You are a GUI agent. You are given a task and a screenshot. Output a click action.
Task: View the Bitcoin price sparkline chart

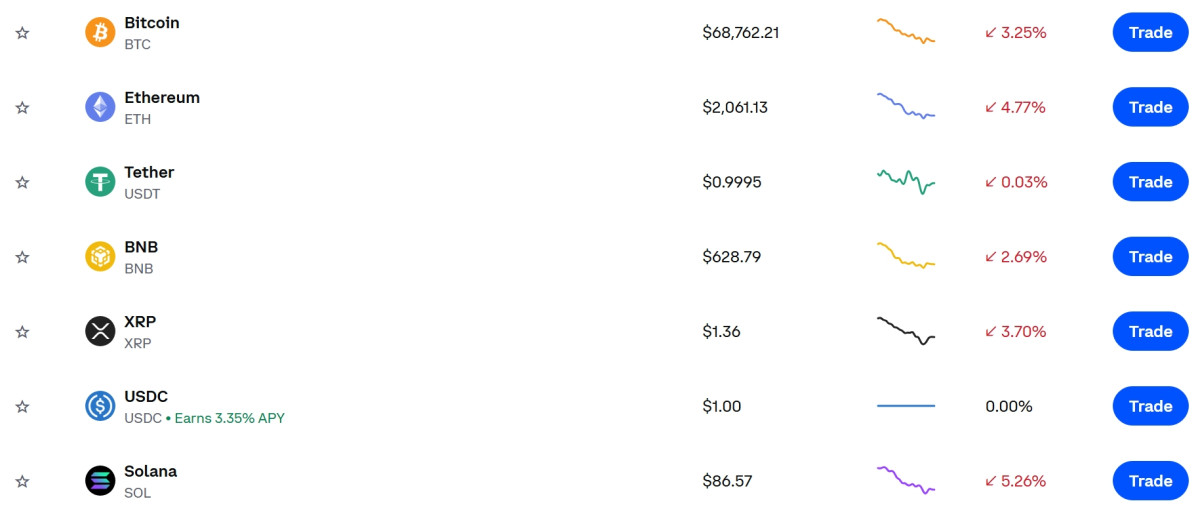pos(906,30)
